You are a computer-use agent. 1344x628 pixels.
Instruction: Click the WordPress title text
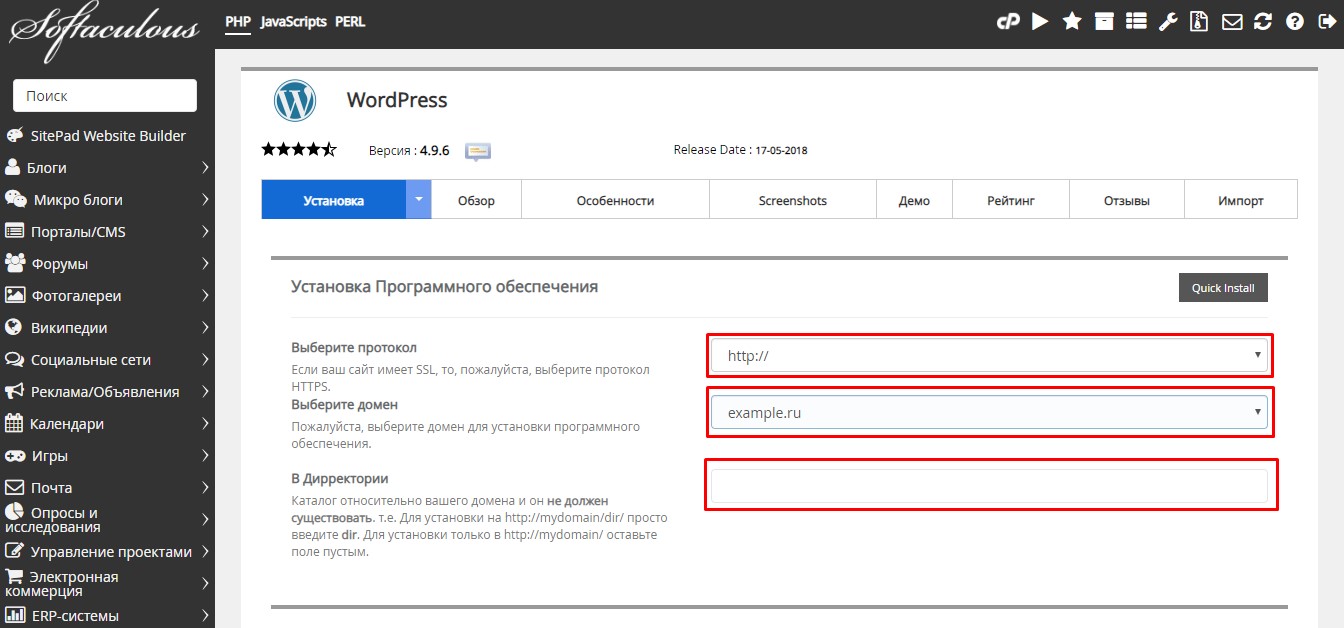pos(397,100)
